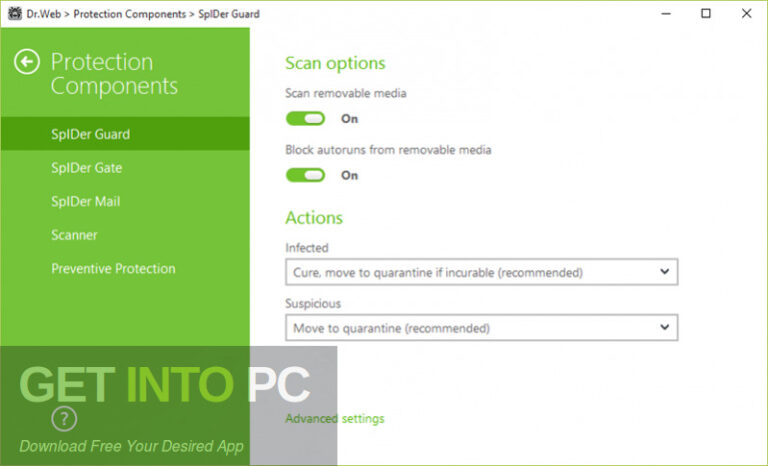Click the Protection Components heading

(x=114, y=74)
